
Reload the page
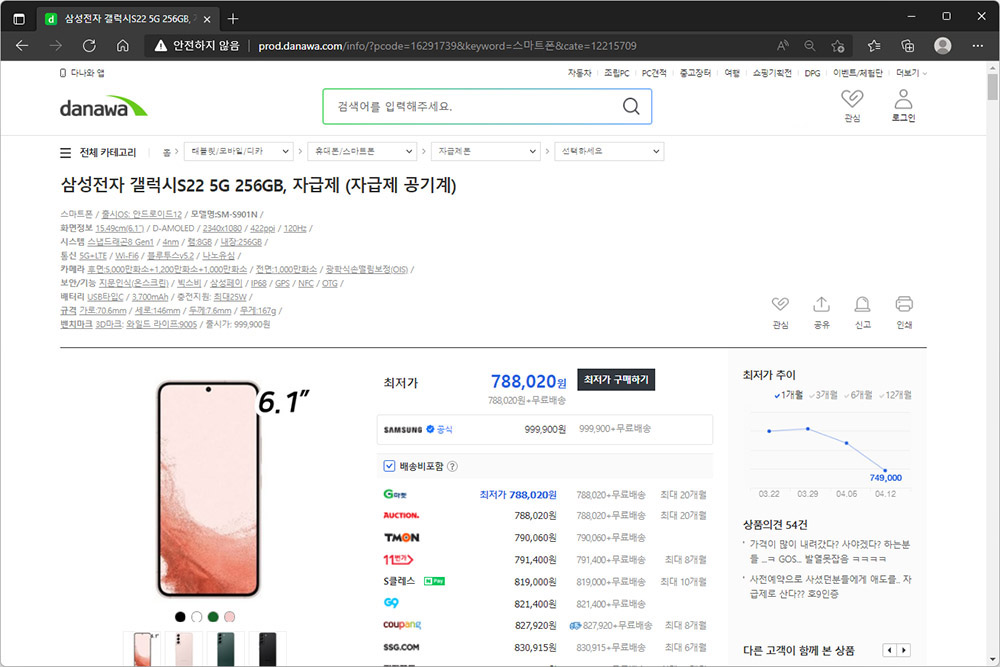(89, 46)
